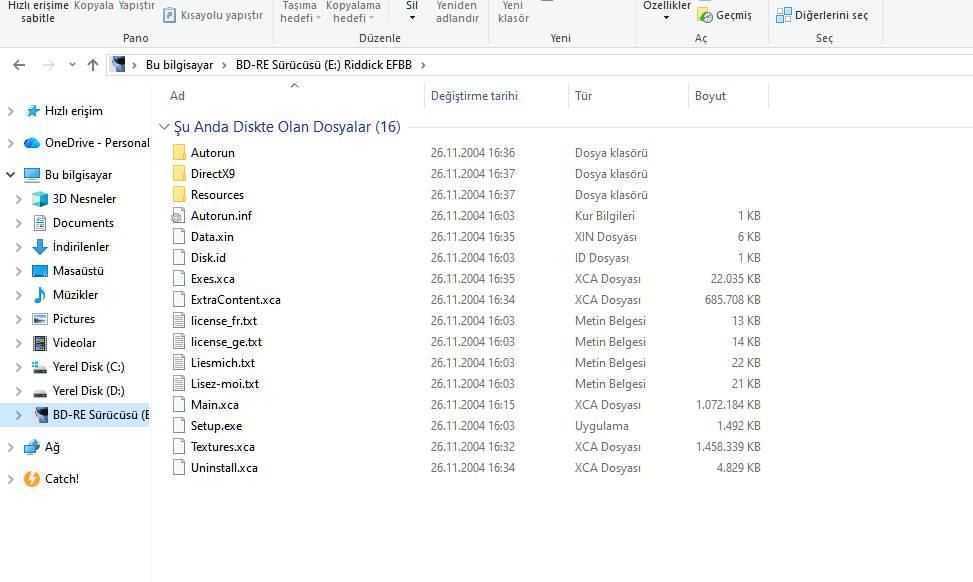Select Textures.xca file
This screenshot has width=973, height=582.
[223, 447]
